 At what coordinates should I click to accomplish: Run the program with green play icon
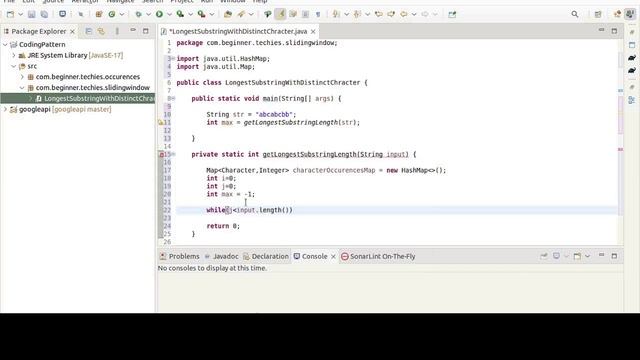(x=159, y=14)
